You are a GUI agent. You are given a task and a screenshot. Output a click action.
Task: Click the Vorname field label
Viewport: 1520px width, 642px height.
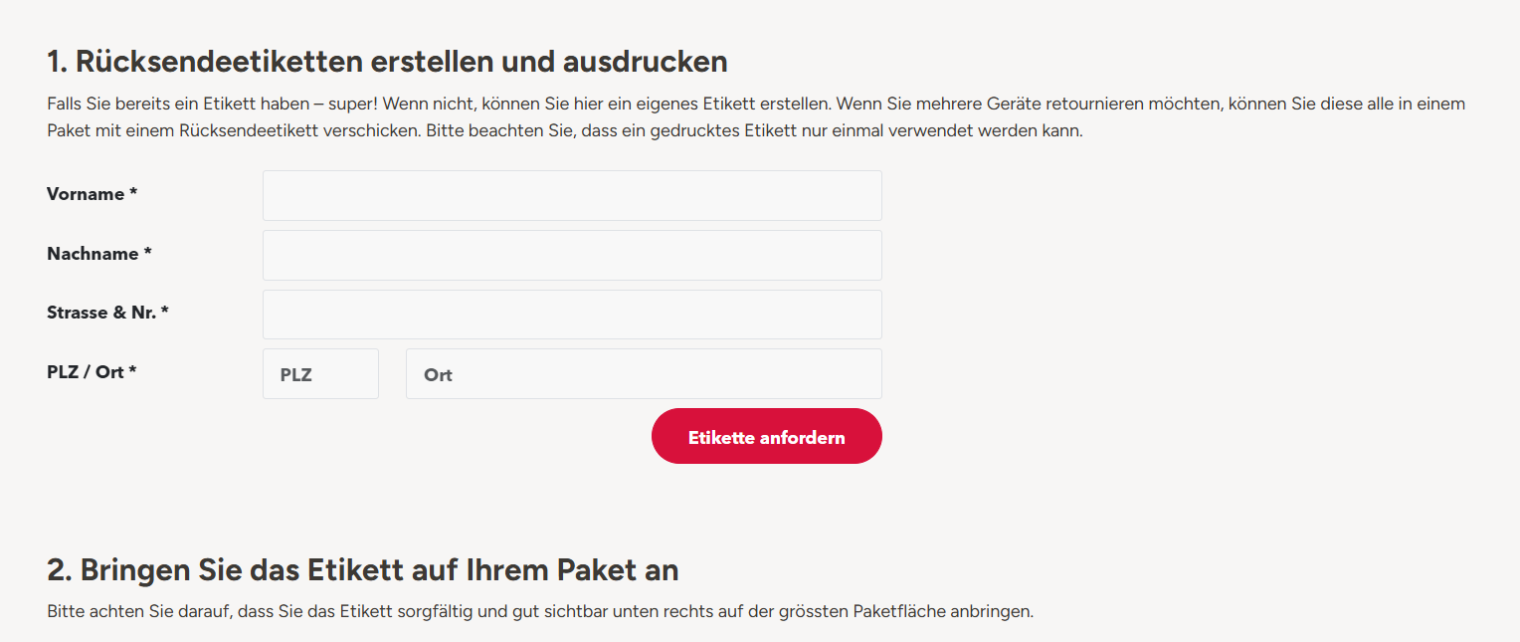[85, 194]
